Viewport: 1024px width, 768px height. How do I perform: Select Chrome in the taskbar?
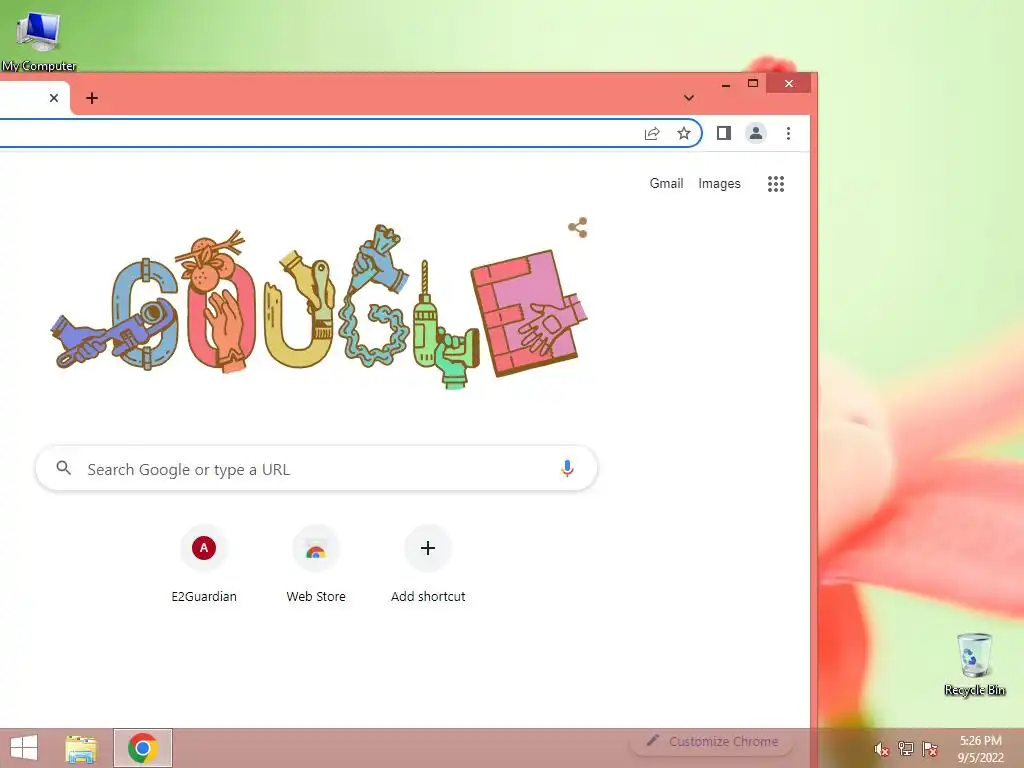(143, 748)
